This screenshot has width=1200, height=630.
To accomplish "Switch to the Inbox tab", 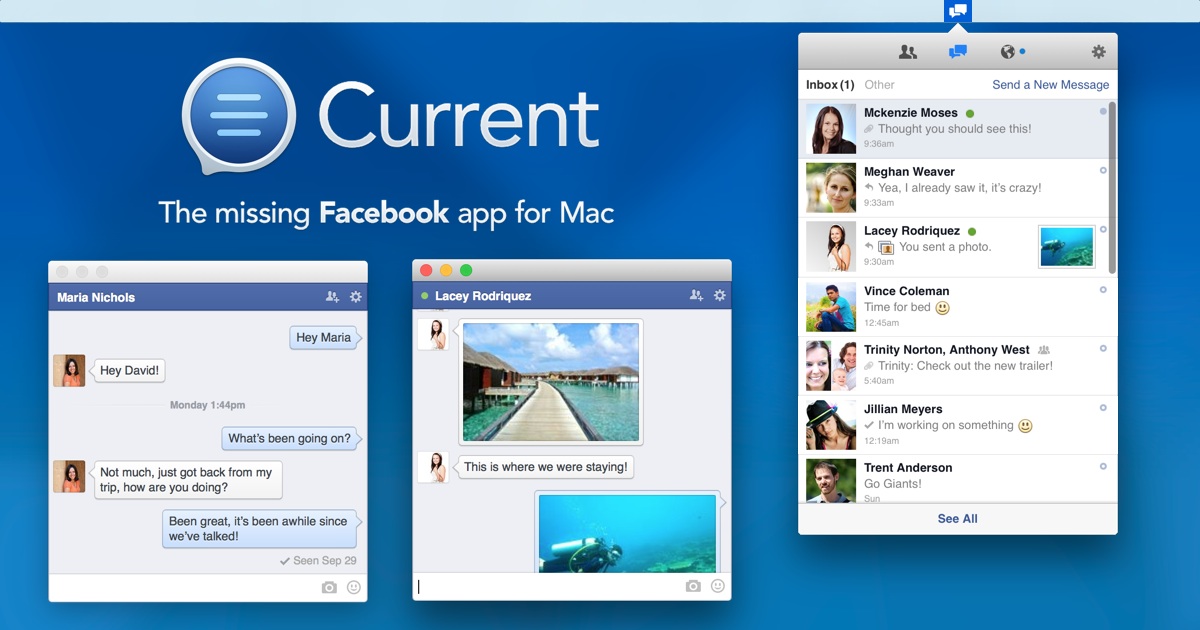I will 829,85.
